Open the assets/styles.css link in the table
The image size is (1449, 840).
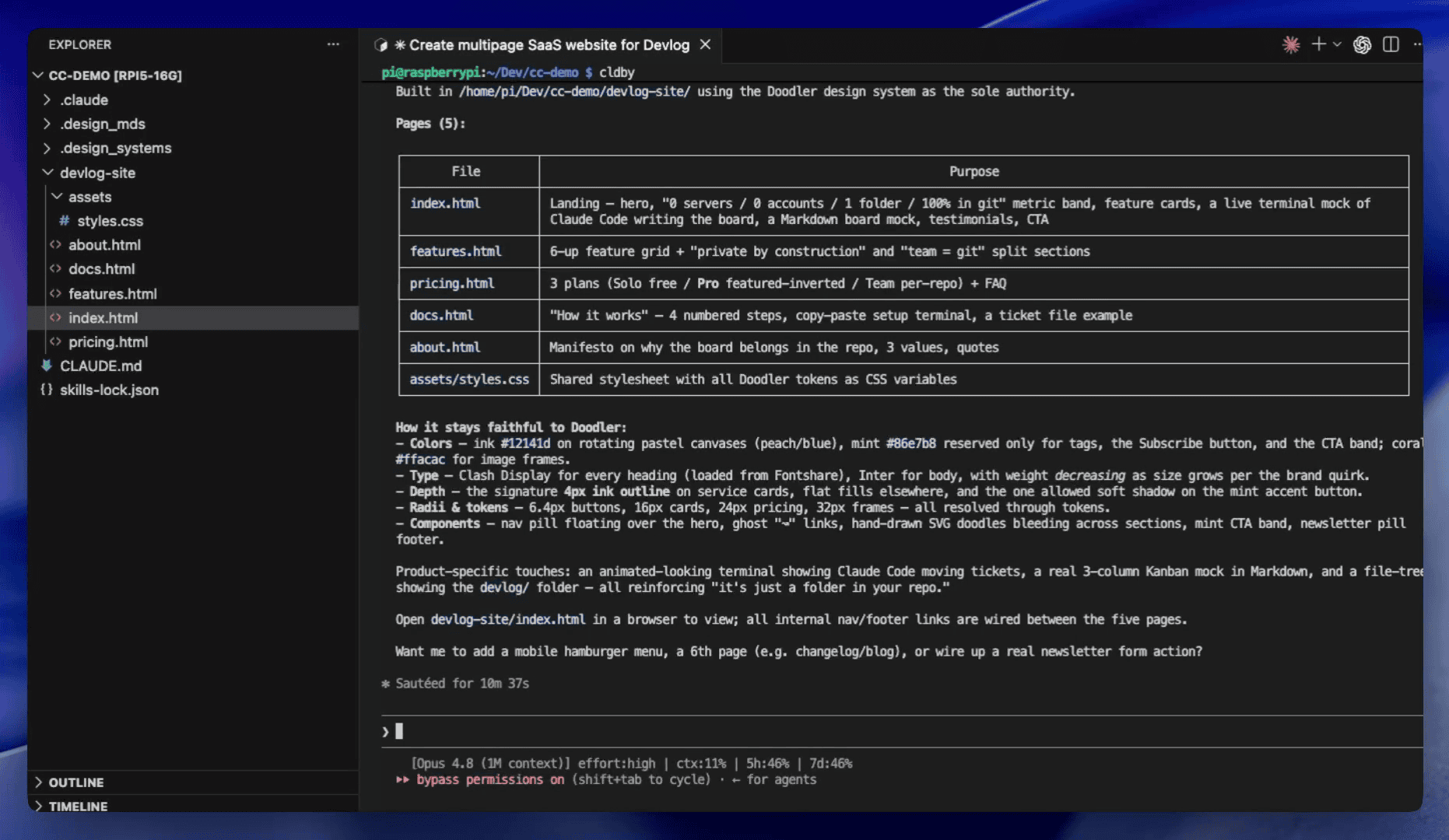[469, 379]
